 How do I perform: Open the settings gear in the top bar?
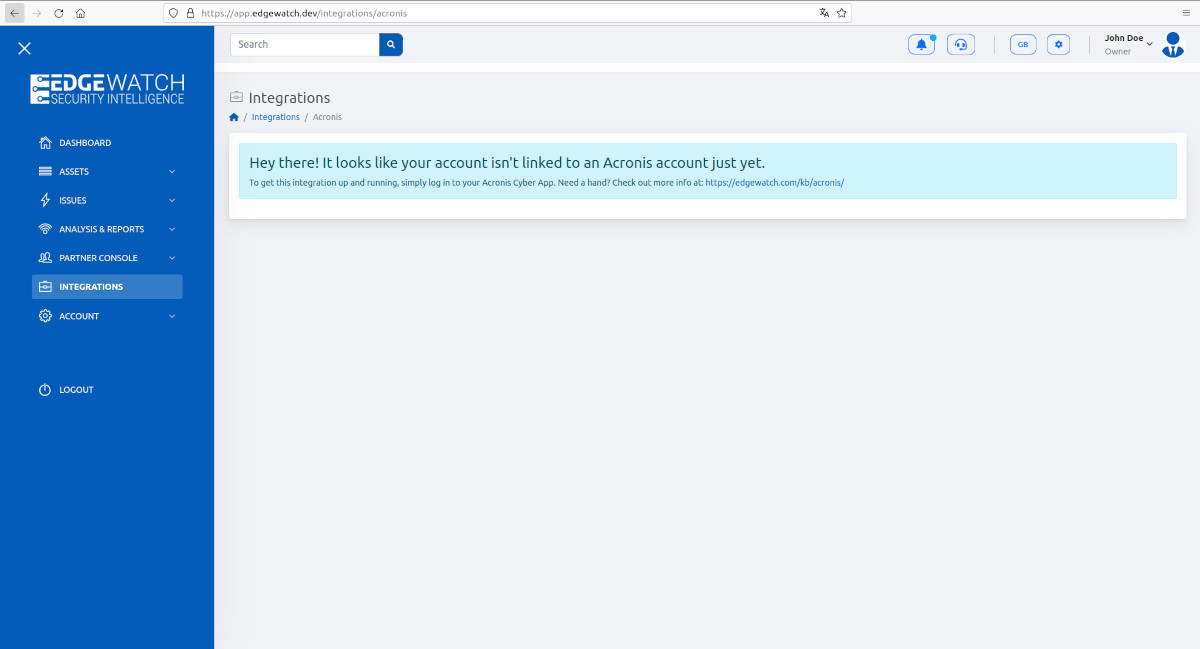[1058, 44]
